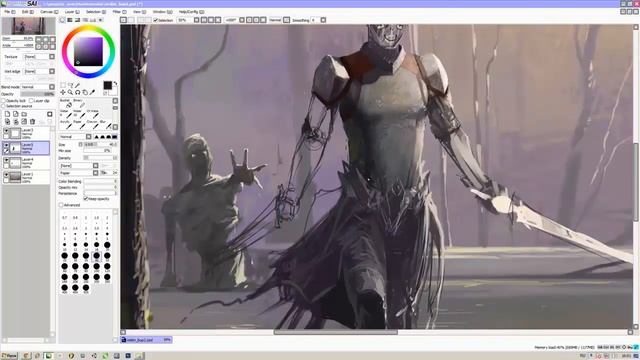The width and height of the screenshot is (640, 360).
Task: Select the rectangular selection tool
Action: (x=63, y=85)
